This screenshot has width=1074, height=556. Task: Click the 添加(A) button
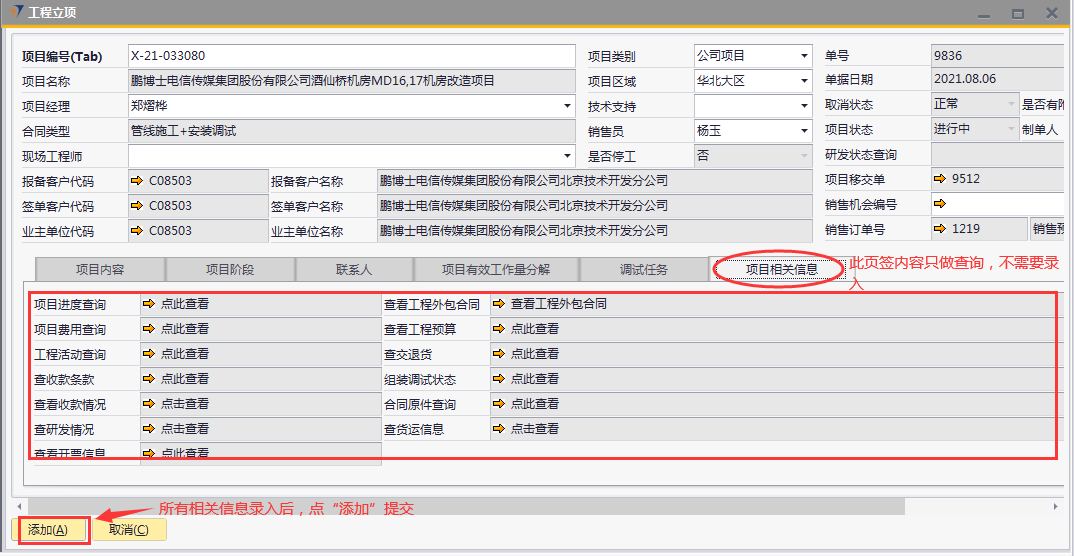pyautogui.click(x=48, y=530)
